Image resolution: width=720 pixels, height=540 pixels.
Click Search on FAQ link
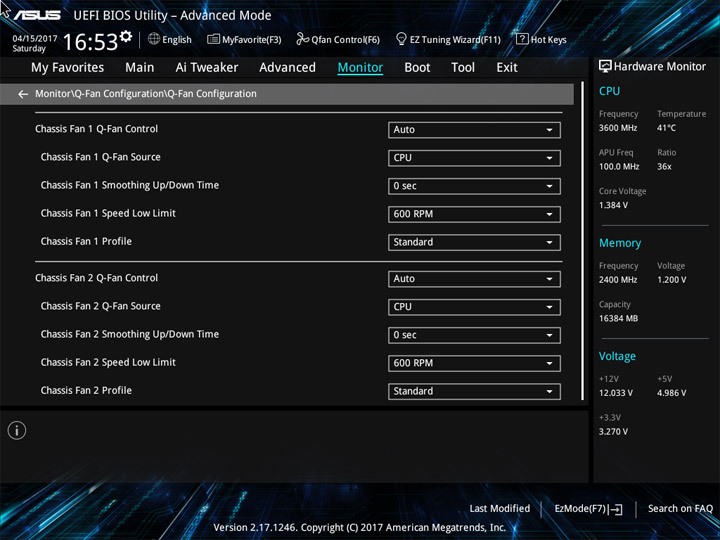[x=680, y=509]
